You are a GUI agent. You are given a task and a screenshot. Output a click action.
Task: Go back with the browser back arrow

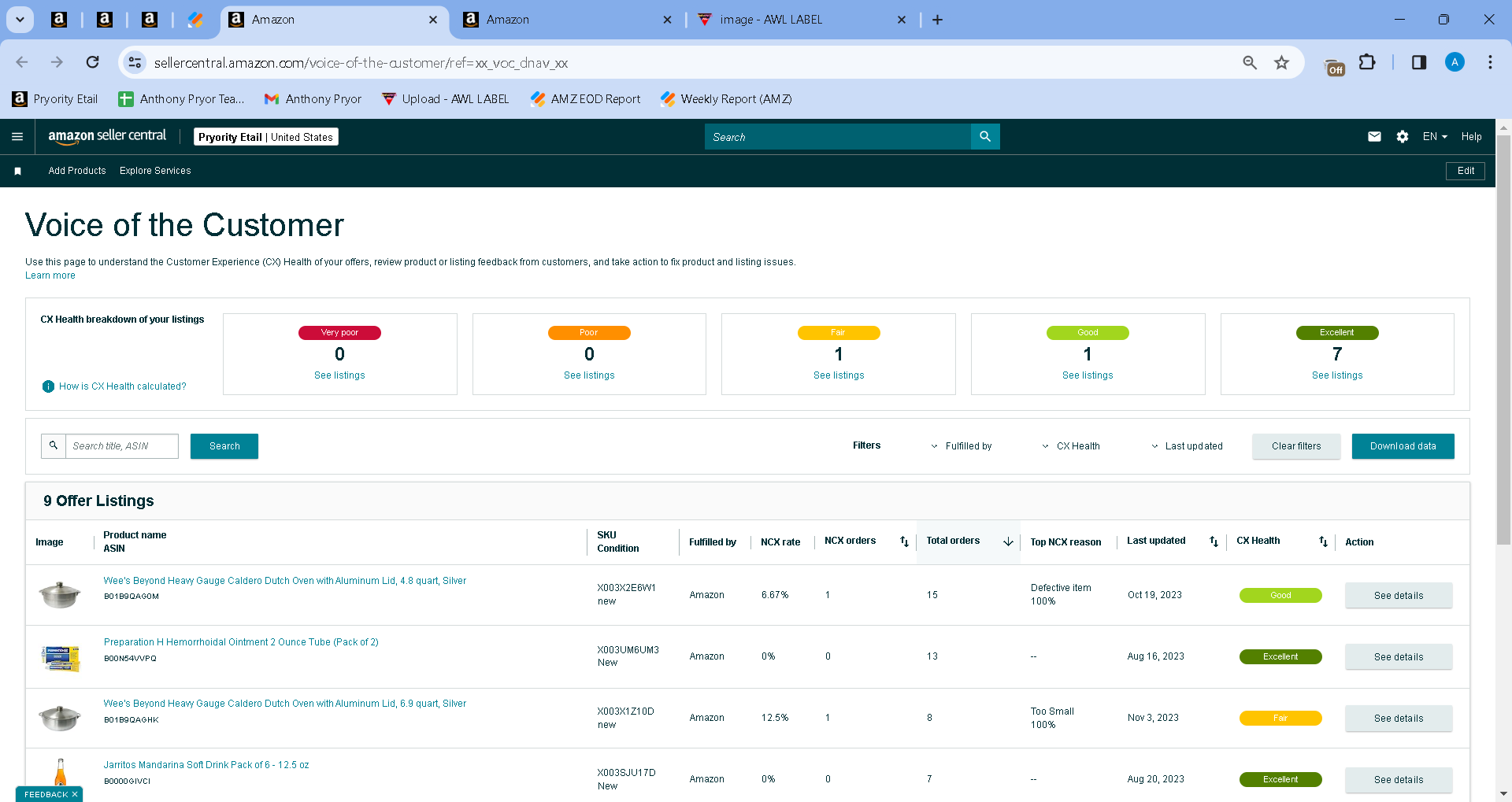click(22, 62)
